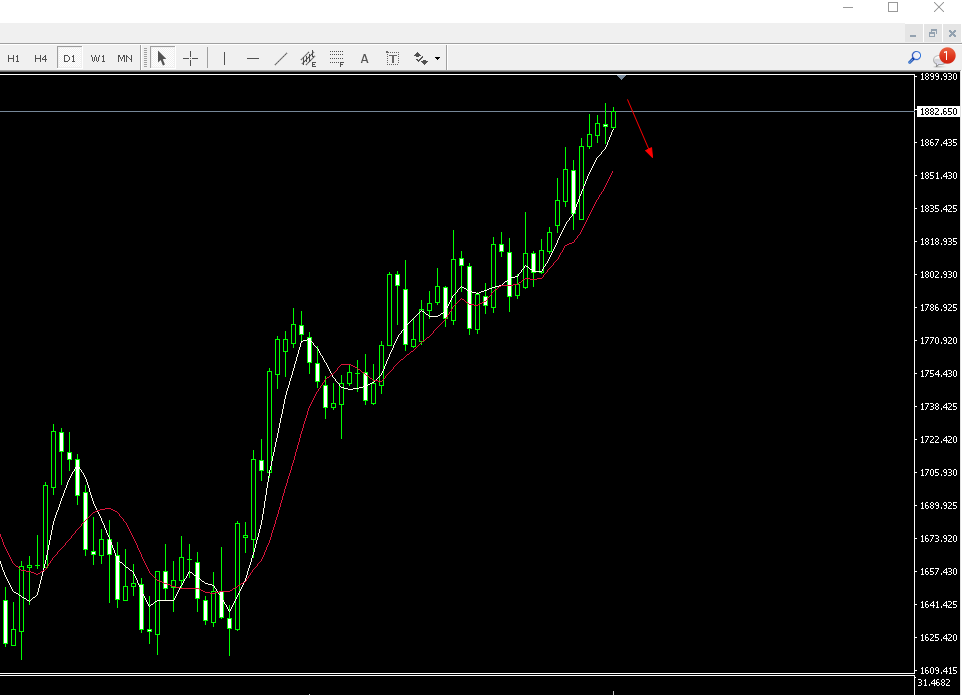Select the Trendline drawing tool
The width and height of the screenshot is (962, 695).
[281, 57]
